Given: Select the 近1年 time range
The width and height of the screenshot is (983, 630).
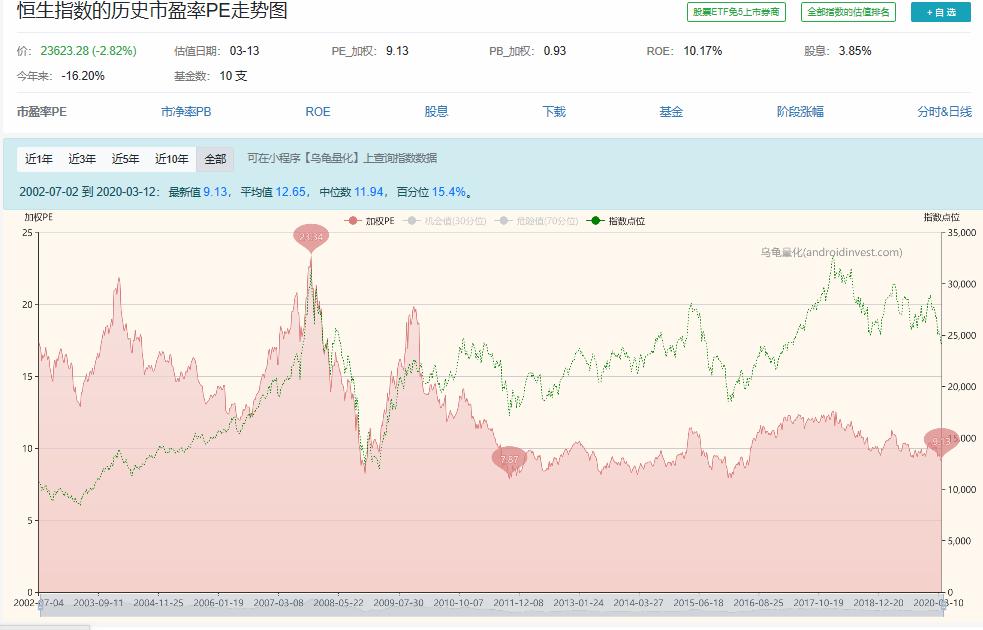Looking at the screenshot, I should (x=39, y=159).
